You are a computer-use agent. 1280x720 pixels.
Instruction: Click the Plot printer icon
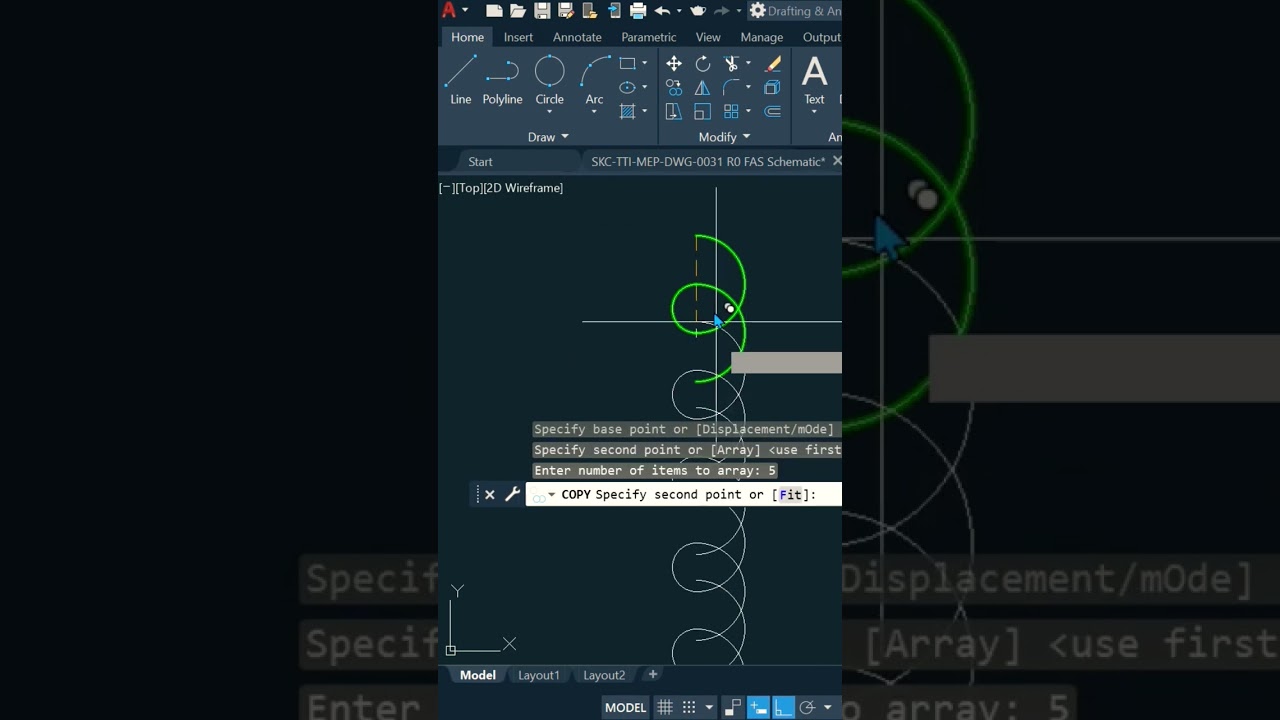638,11
